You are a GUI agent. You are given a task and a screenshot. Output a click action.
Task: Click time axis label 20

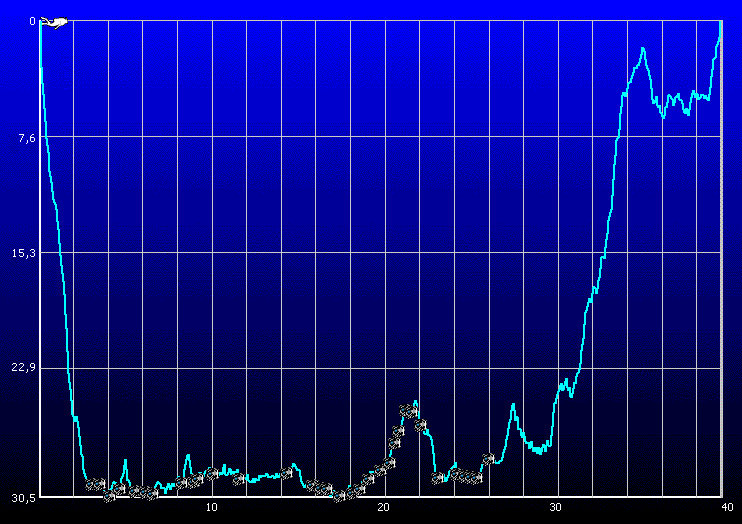[383, 508]
